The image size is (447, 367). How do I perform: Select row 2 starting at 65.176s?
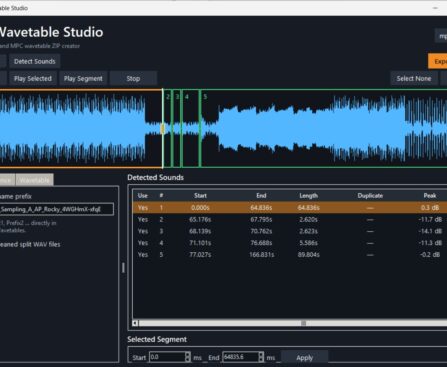click(x=290, y=219)
